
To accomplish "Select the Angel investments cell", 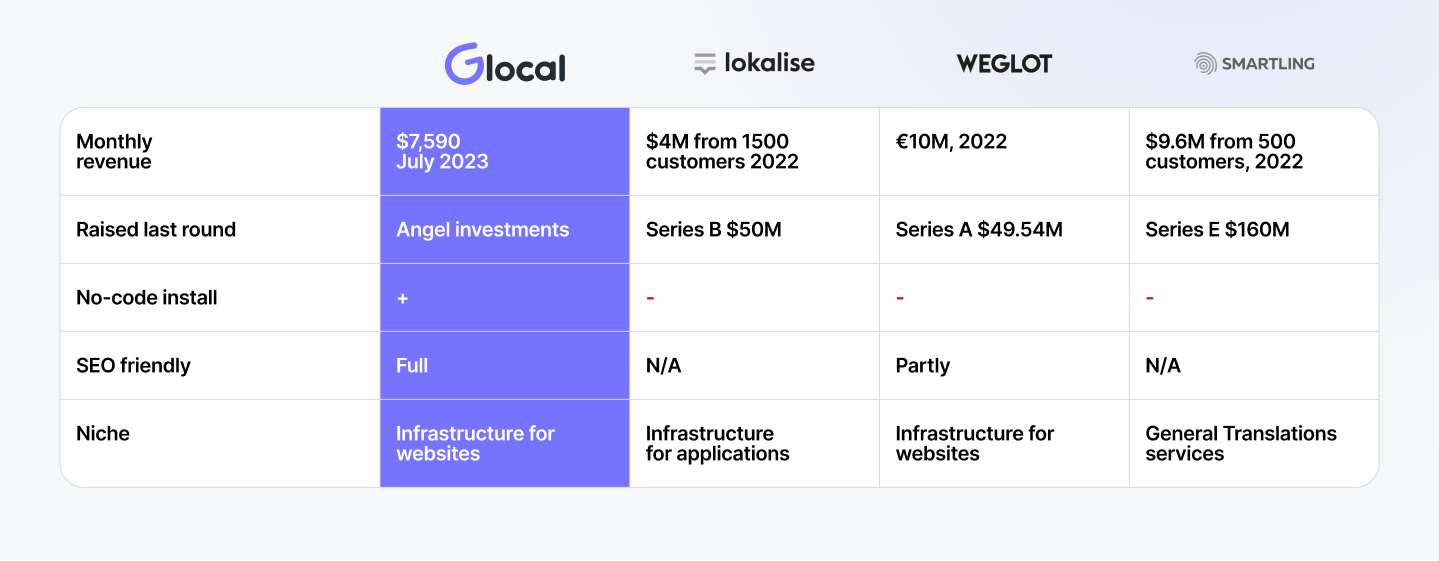I will [x=482, y=230].
